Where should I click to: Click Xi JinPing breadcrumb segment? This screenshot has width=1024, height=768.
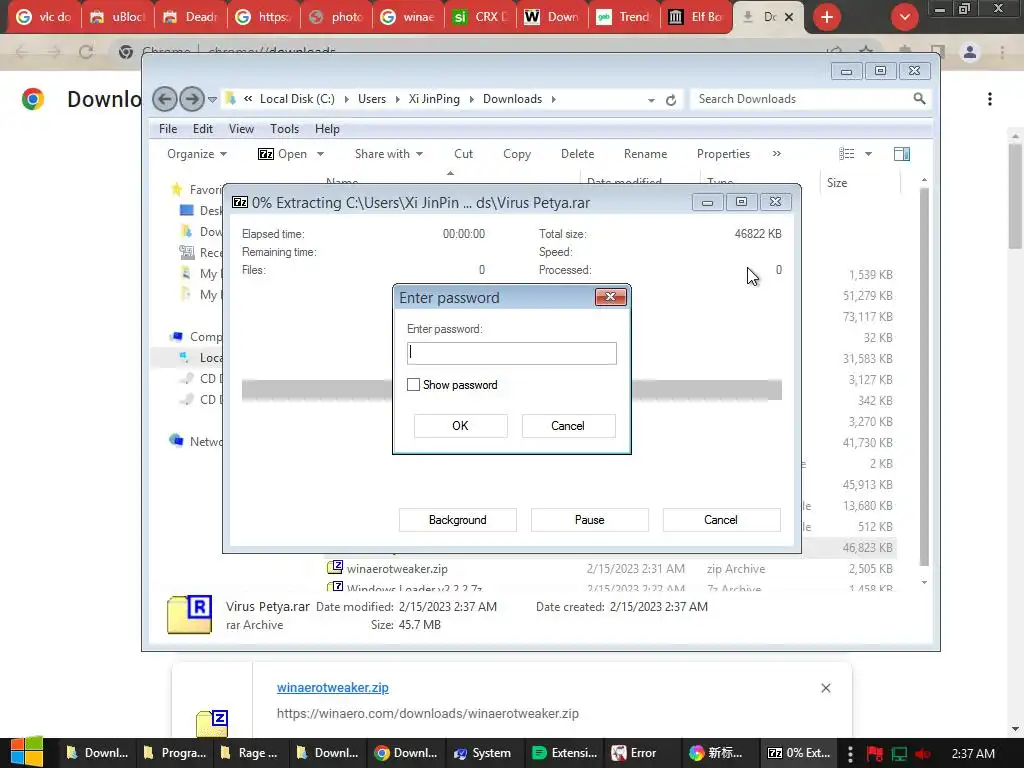coord(434,99)
